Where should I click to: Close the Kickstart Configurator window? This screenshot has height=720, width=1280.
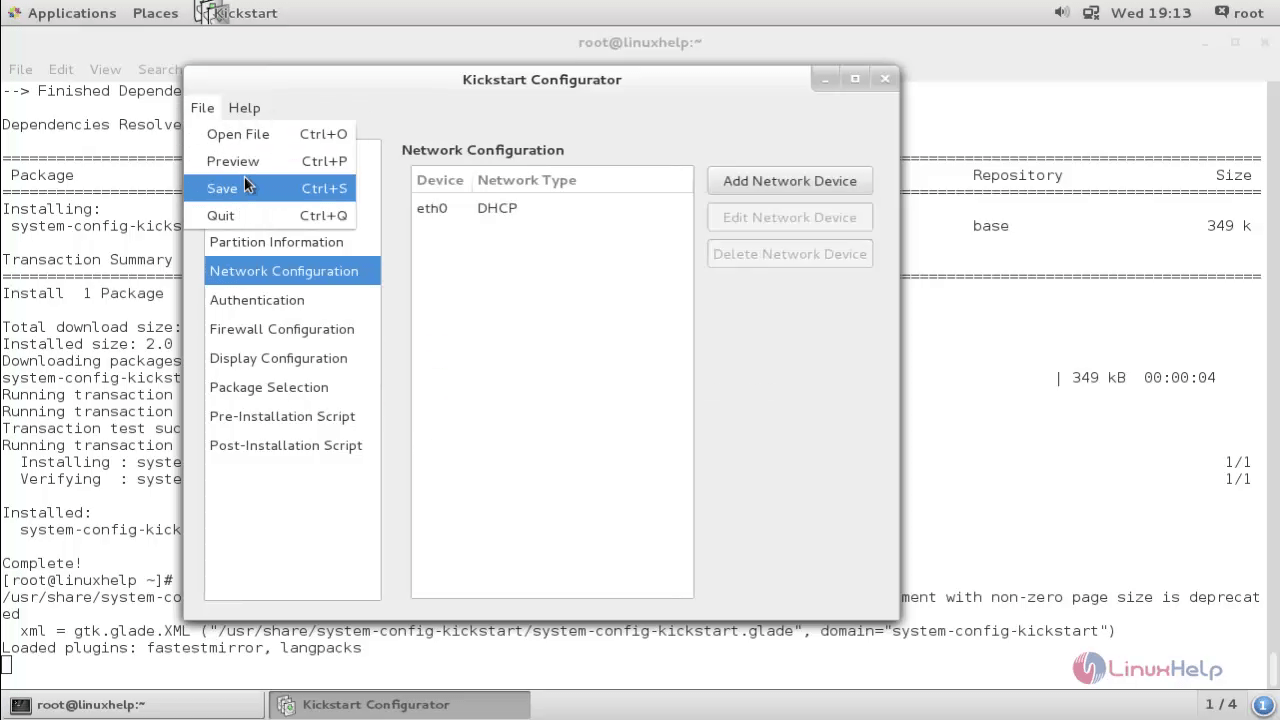tap(885, 79)
